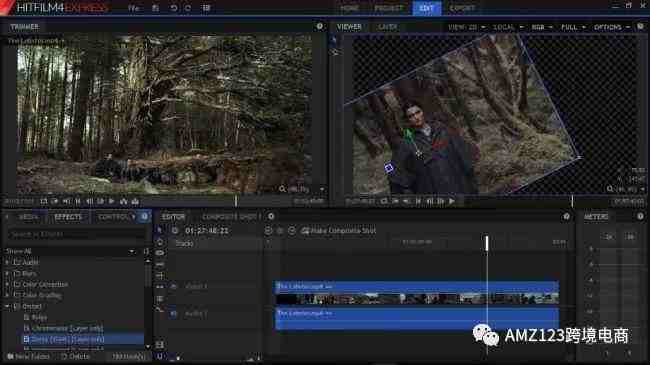650x365 pixels.
Task: Play the clip in the Trimmer
Action: pos(112,201)
